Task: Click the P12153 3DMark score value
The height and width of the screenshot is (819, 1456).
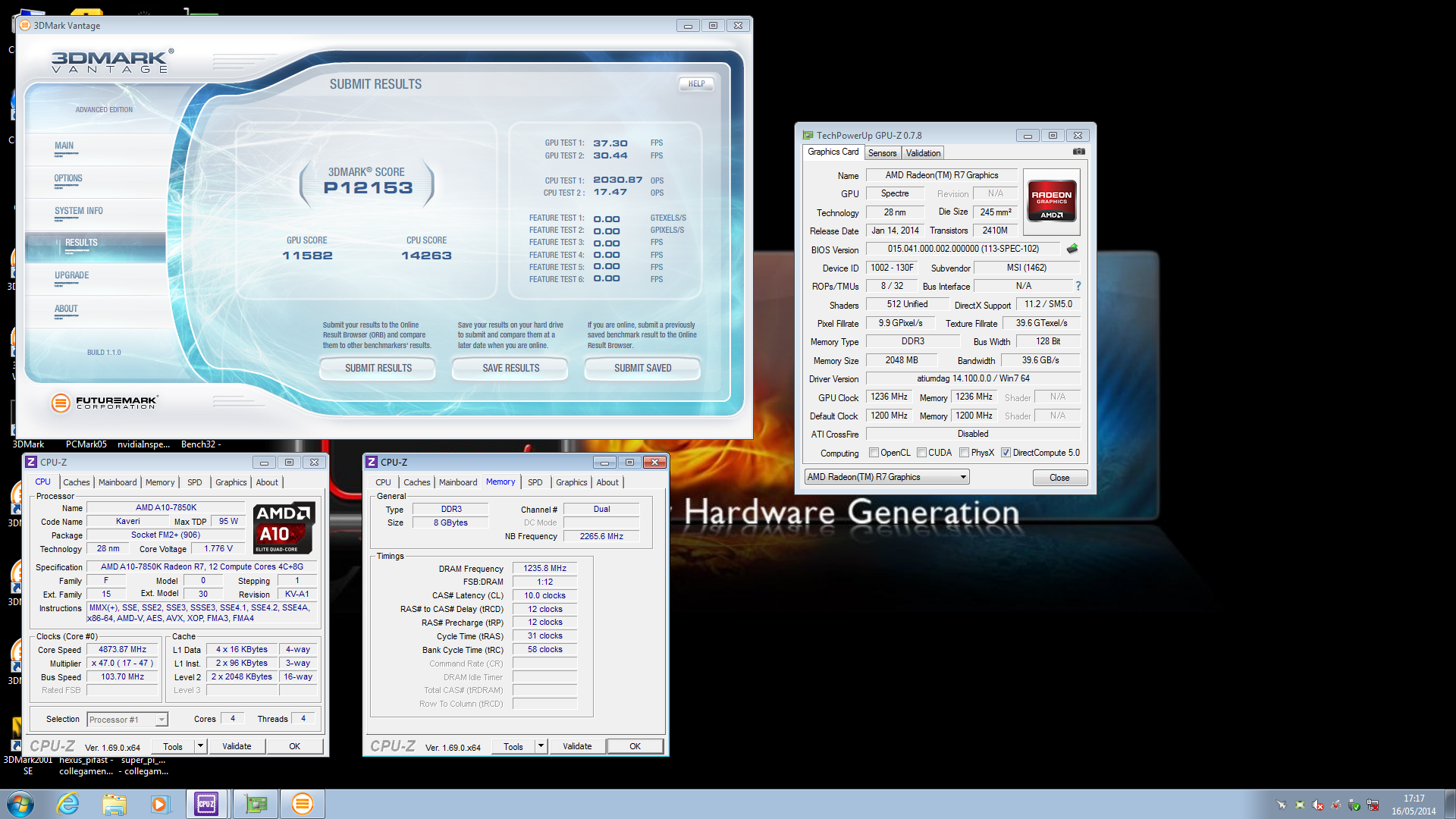Action: point(368,188)
